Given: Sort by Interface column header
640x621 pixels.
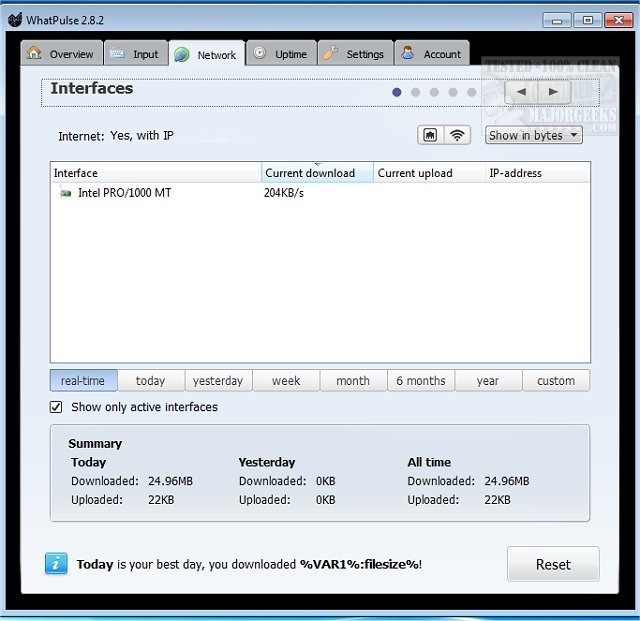Looking at the screenshot, I should (156, 173).
